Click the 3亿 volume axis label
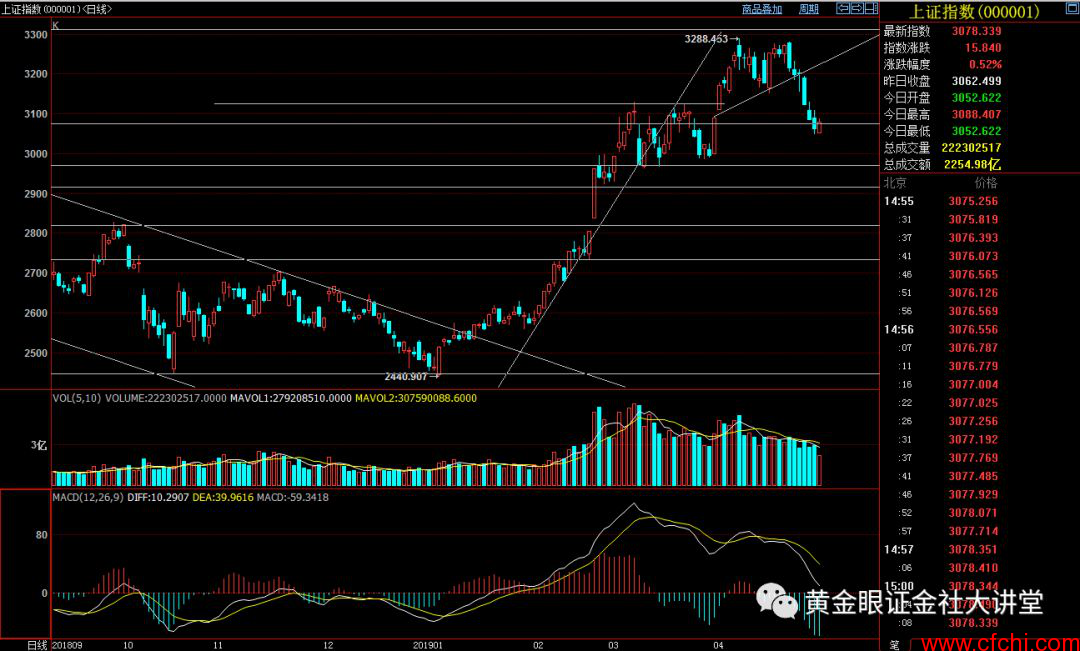Viewport: 1080px width, 651px height. click(39, 446)
